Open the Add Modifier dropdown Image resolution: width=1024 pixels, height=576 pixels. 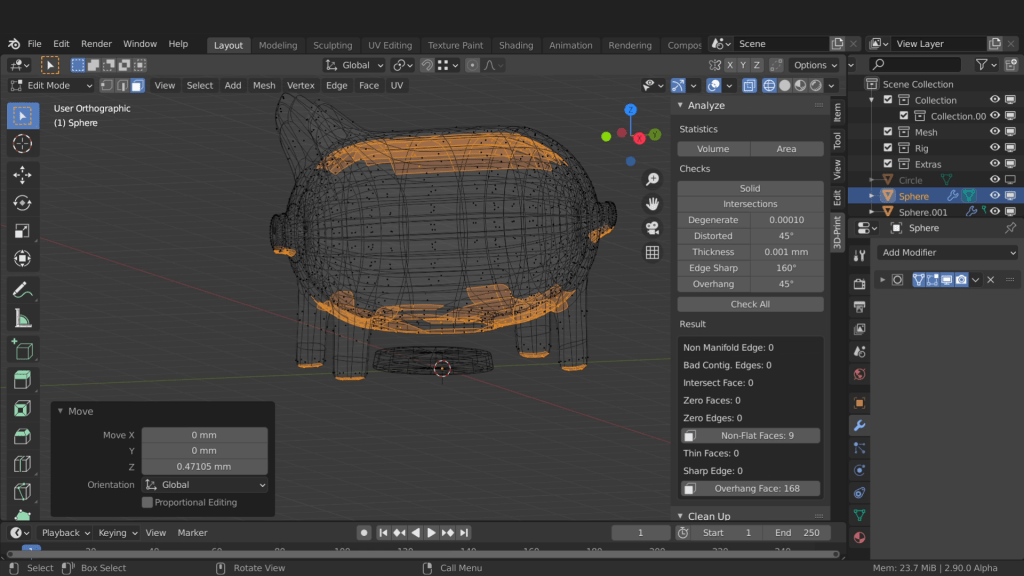(x=948, y=253)
